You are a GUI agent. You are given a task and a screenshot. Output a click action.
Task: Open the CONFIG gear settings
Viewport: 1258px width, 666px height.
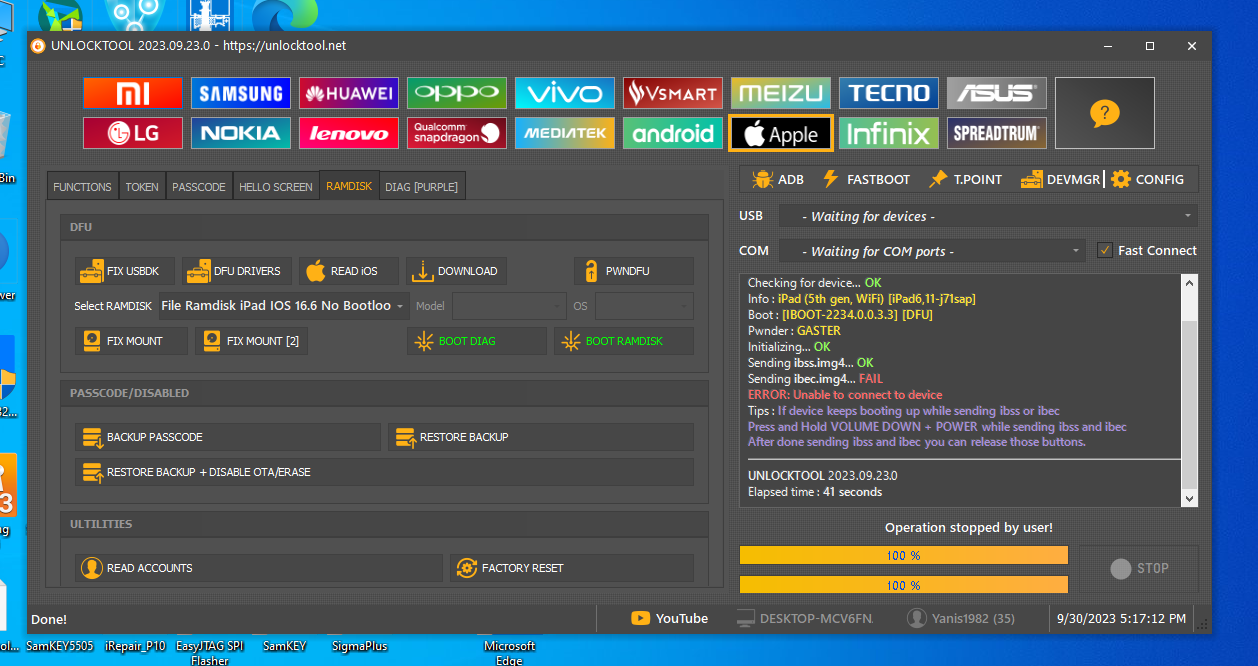click(1148, 179)
